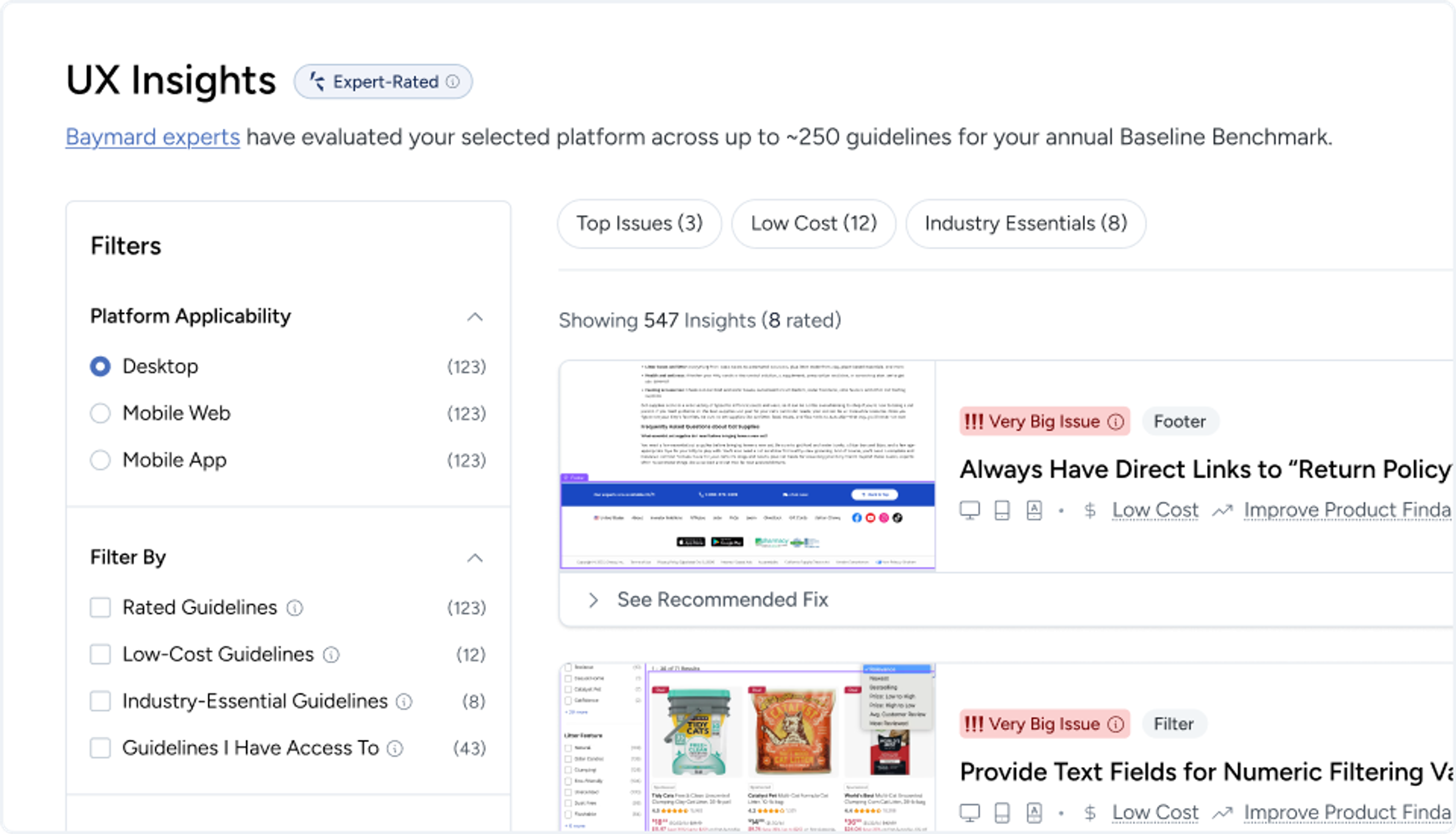Select the Mobile Web radio button
This screenshot has height=834, width=1456.
point(100,414)
